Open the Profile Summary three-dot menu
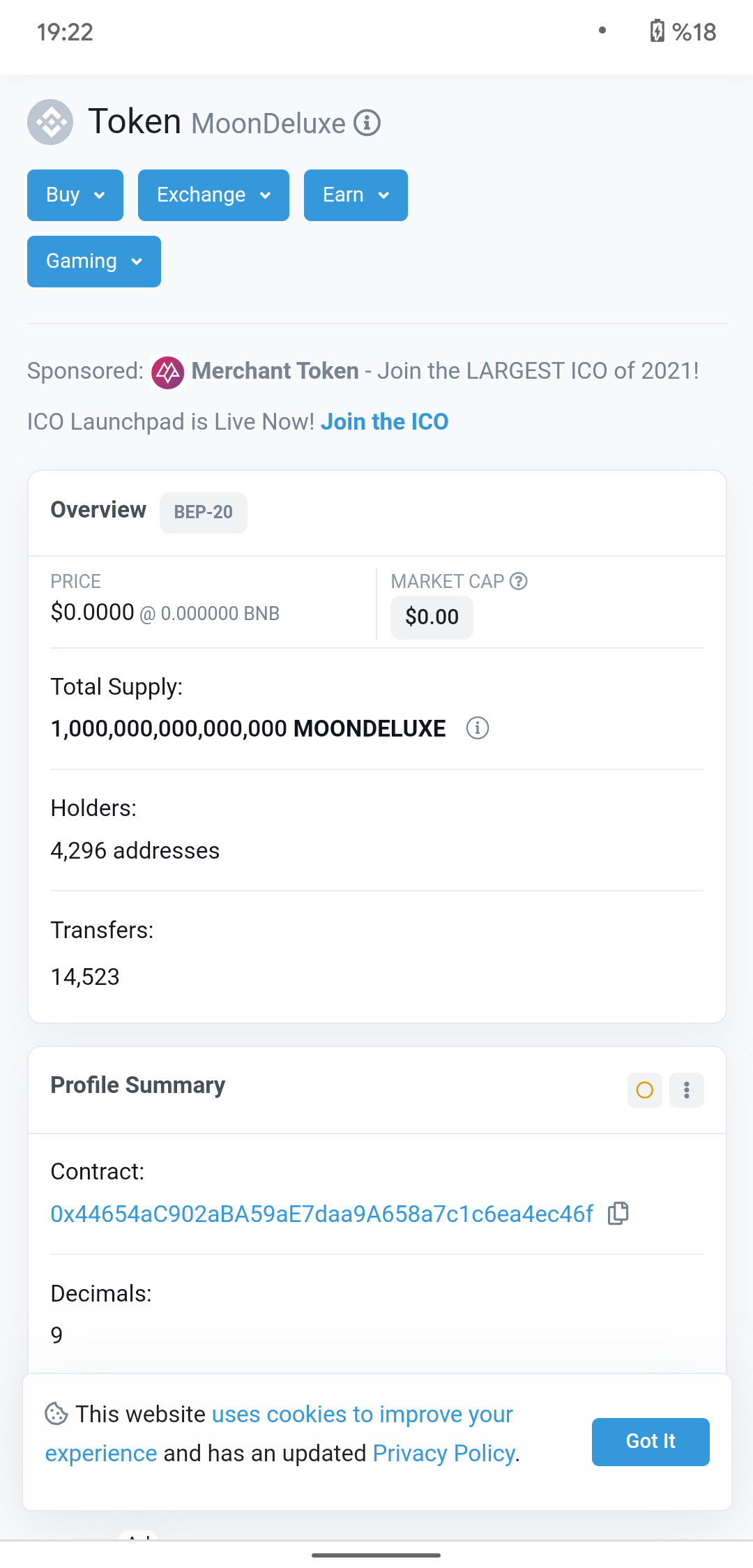The image size is (753, 1568). pos(687,1090)
